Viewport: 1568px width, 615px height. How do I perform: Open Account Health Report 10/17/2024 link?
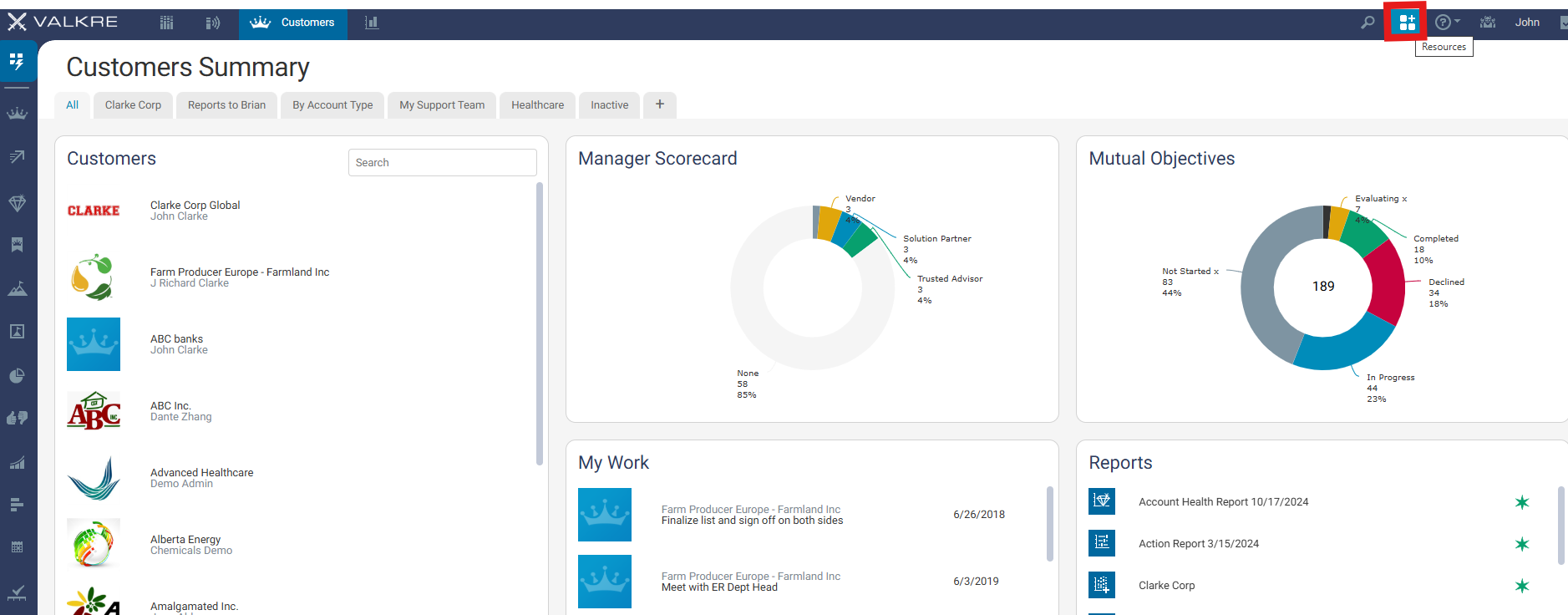pyautogui.click(x=1223, y=502)
